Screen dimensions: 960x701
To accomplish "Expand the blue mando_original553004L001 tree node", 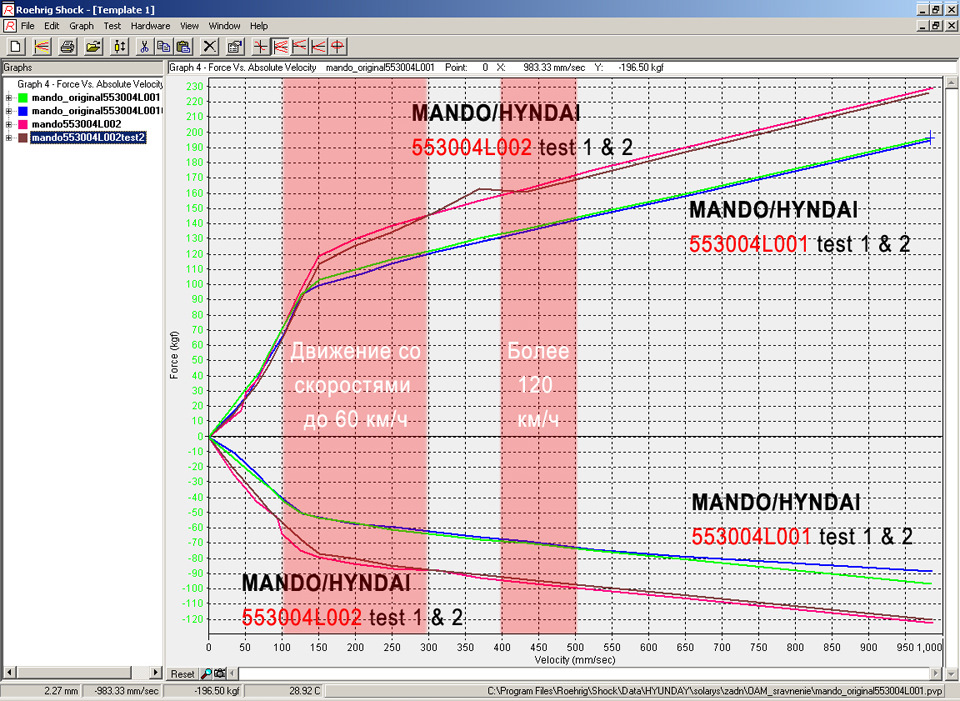I will 9,111.
